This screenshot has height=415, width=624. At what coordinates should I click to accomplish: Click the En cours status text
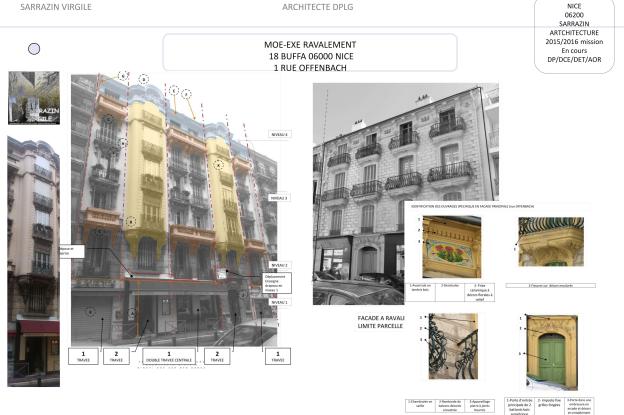click(x=574, y=51)
